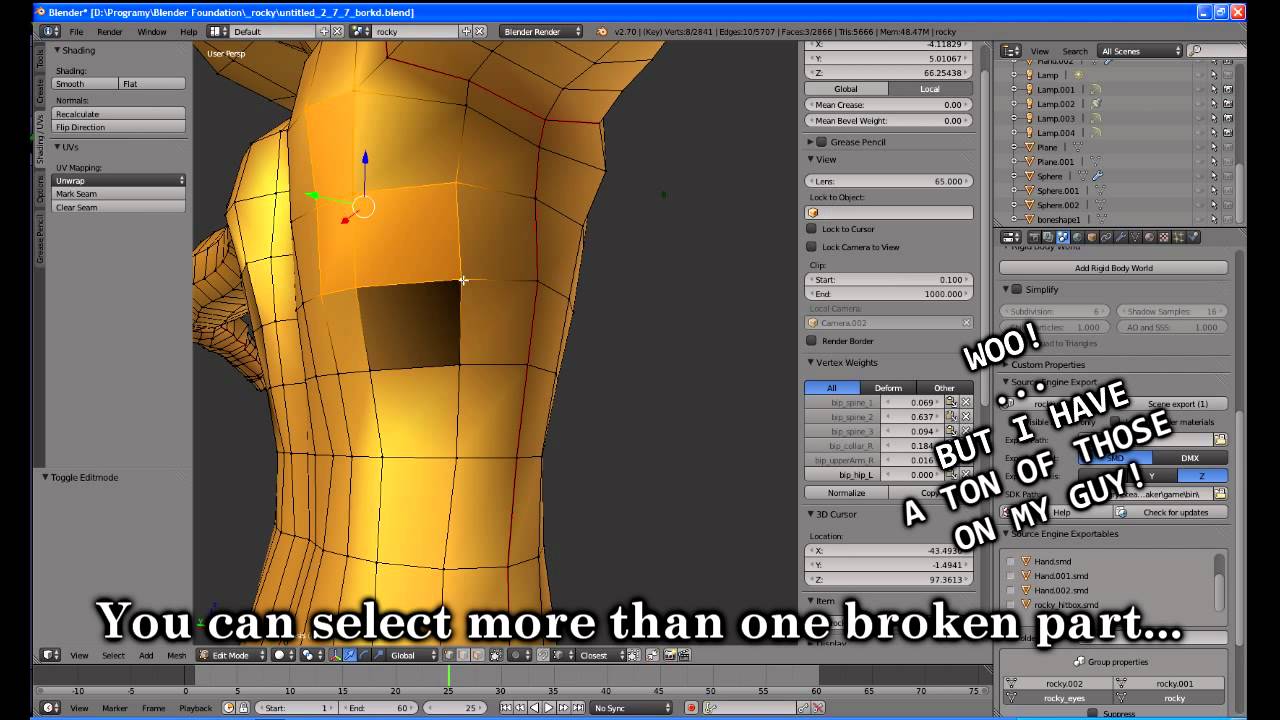Select the translate manipulator arrow icon

(x=350, y=655)
